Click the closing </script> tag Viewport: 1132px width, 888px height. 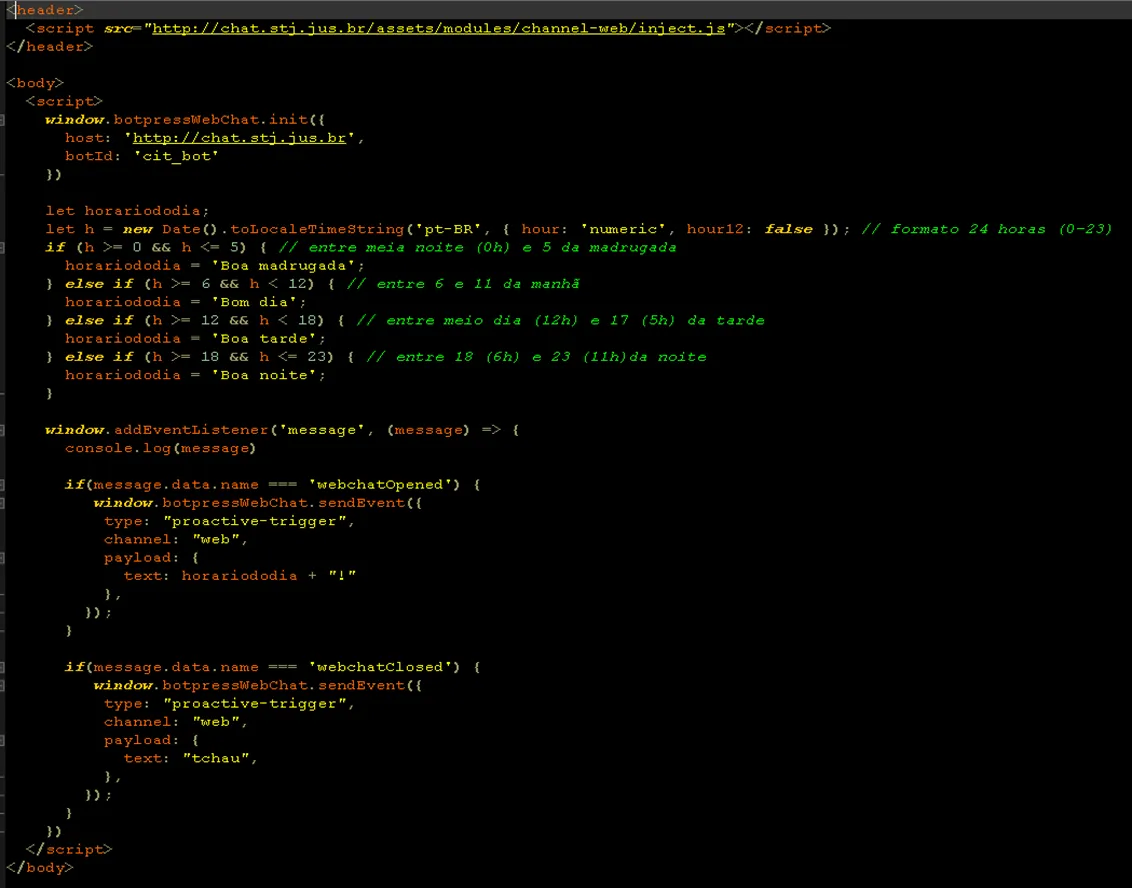point(69,850)
